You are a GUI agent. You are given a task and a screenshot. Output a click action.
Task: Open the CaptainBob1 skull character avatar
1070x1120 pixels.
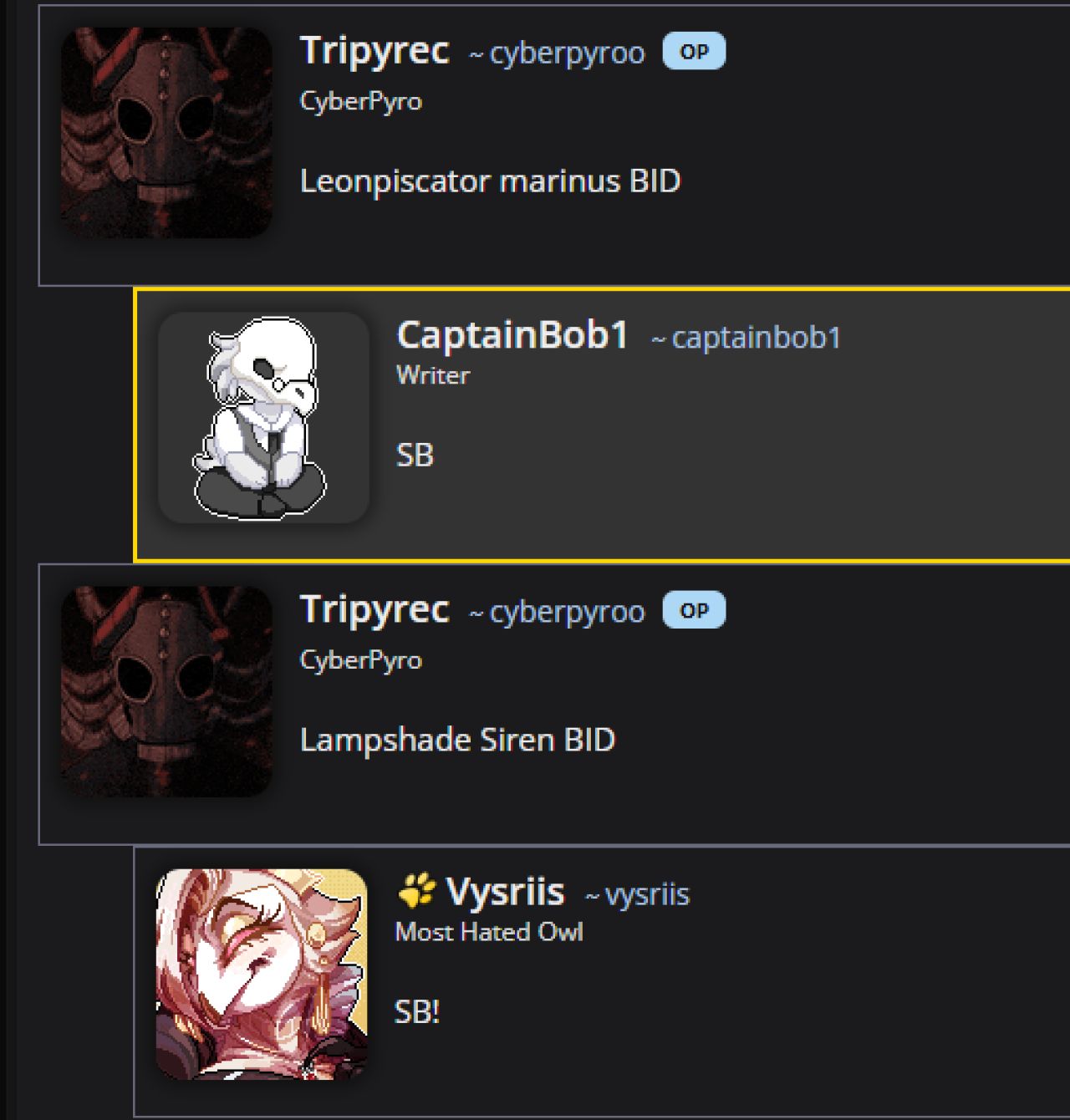click(x=263, y=418)
